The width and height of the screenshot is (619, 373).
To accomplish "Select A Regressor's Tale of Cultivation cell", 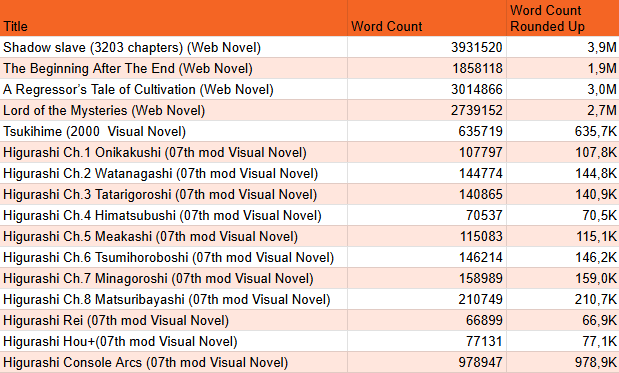I will pos(174,89).
